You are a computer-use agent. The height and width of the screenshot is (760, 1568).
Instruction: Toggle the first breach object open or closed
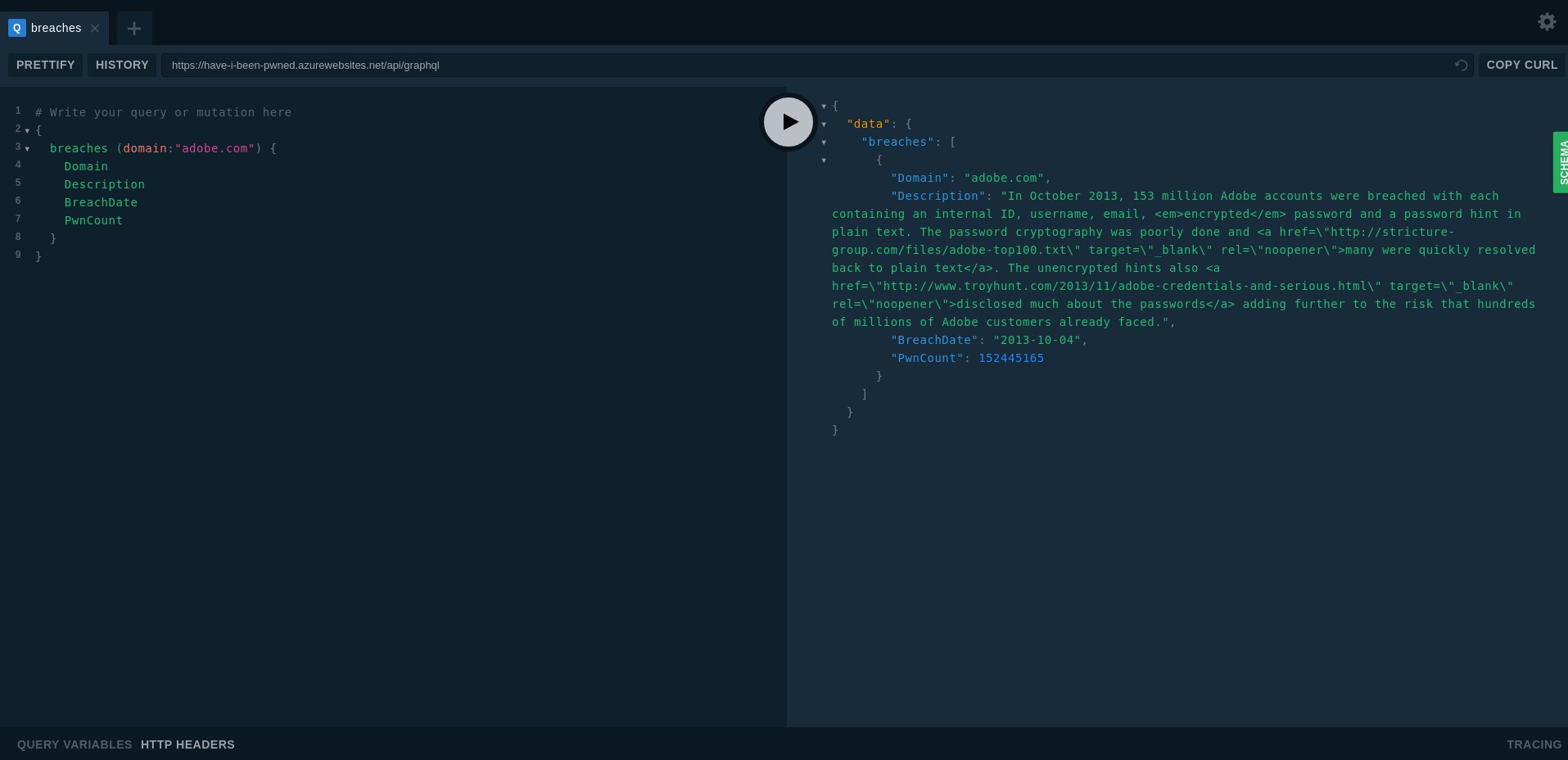point(824,161)
